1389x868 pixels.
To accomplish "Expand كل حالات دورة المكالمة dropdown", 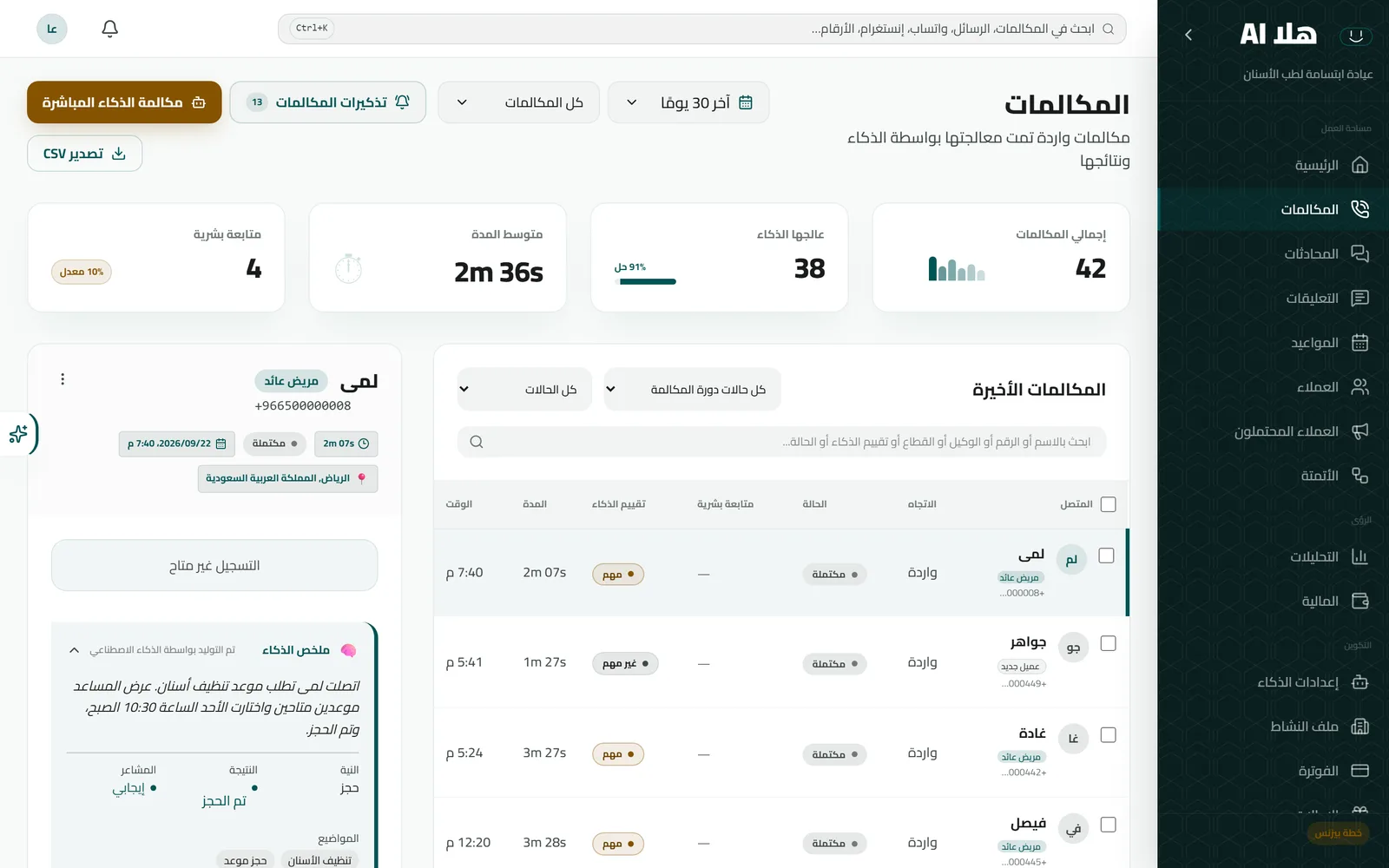I will [692, 389].
